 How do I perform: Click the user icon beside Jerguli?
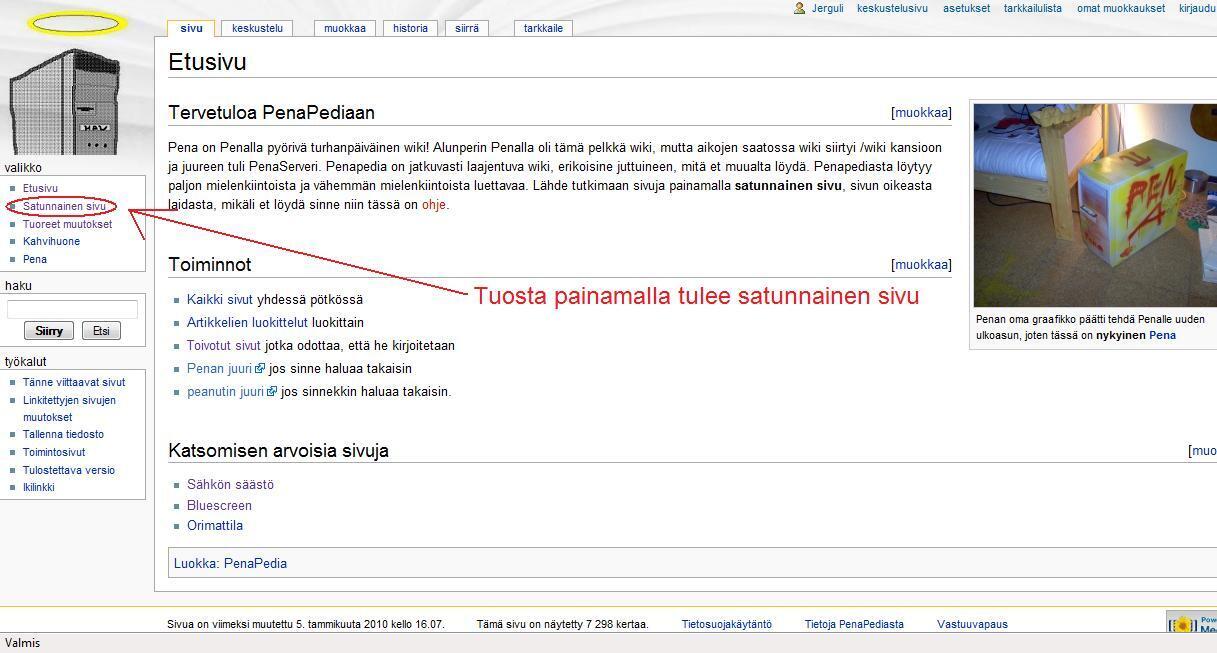(x=799, y=8)
